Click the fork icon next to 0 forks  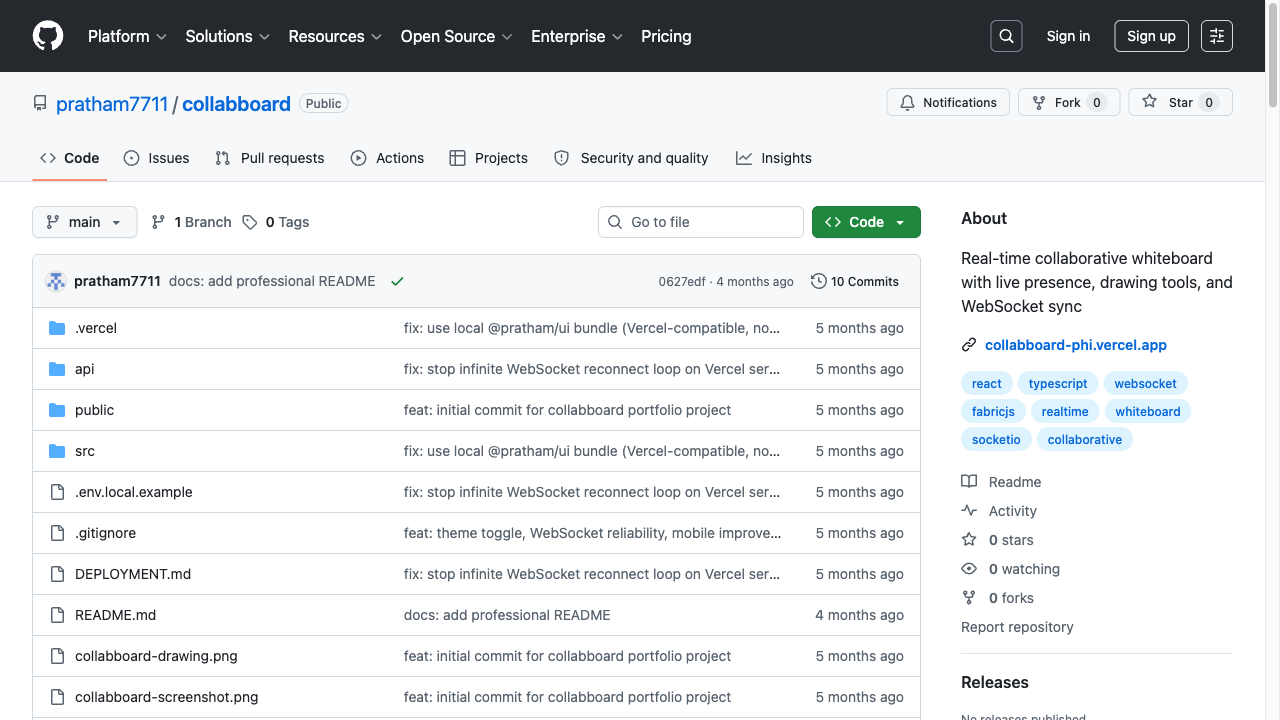969,598
